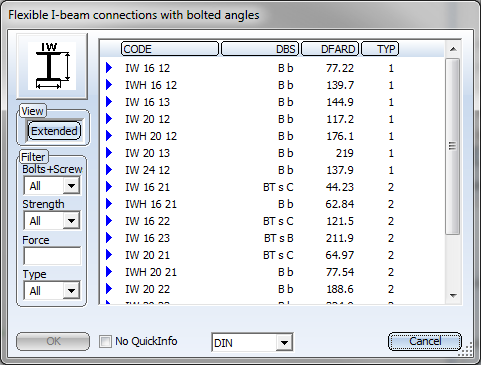Open the DIN standard dropdown
Viewport: 481px width, 365px height.
[x=284, y=342]
